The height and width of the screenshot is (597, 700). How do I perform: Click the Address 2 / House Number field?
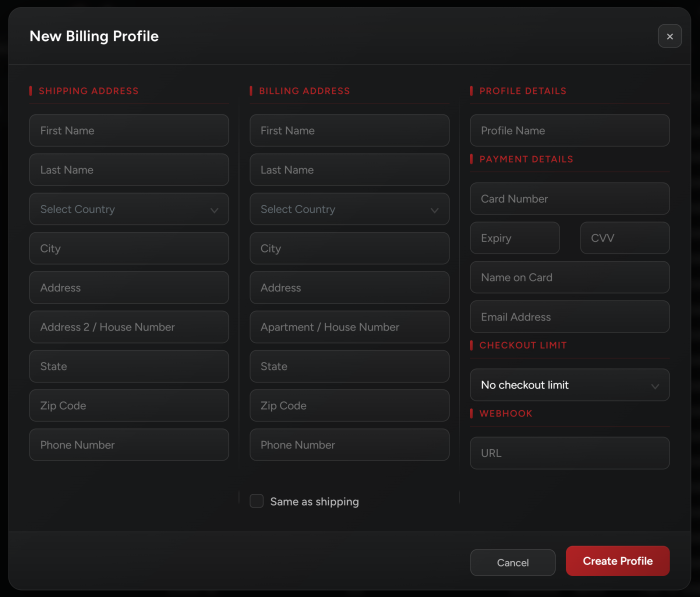coord(129,327)
